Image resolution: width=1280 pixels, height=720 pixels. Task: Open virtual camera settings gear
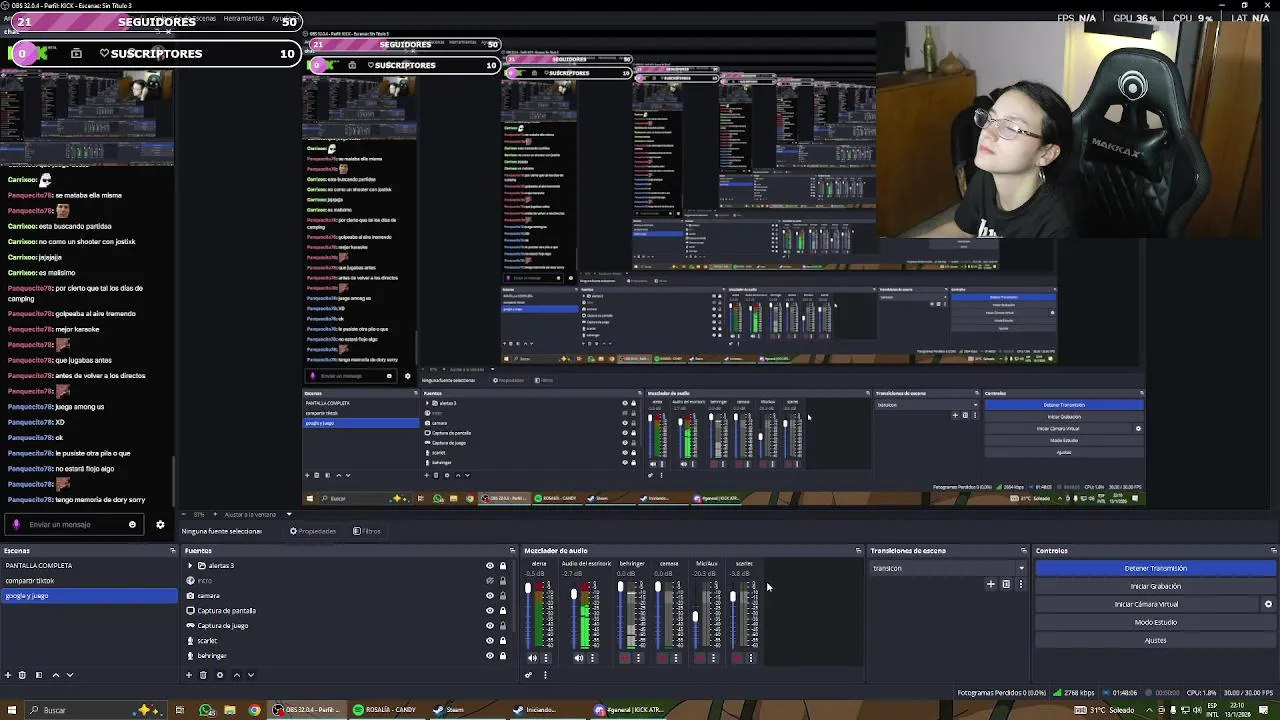[x=1268, y=604]
